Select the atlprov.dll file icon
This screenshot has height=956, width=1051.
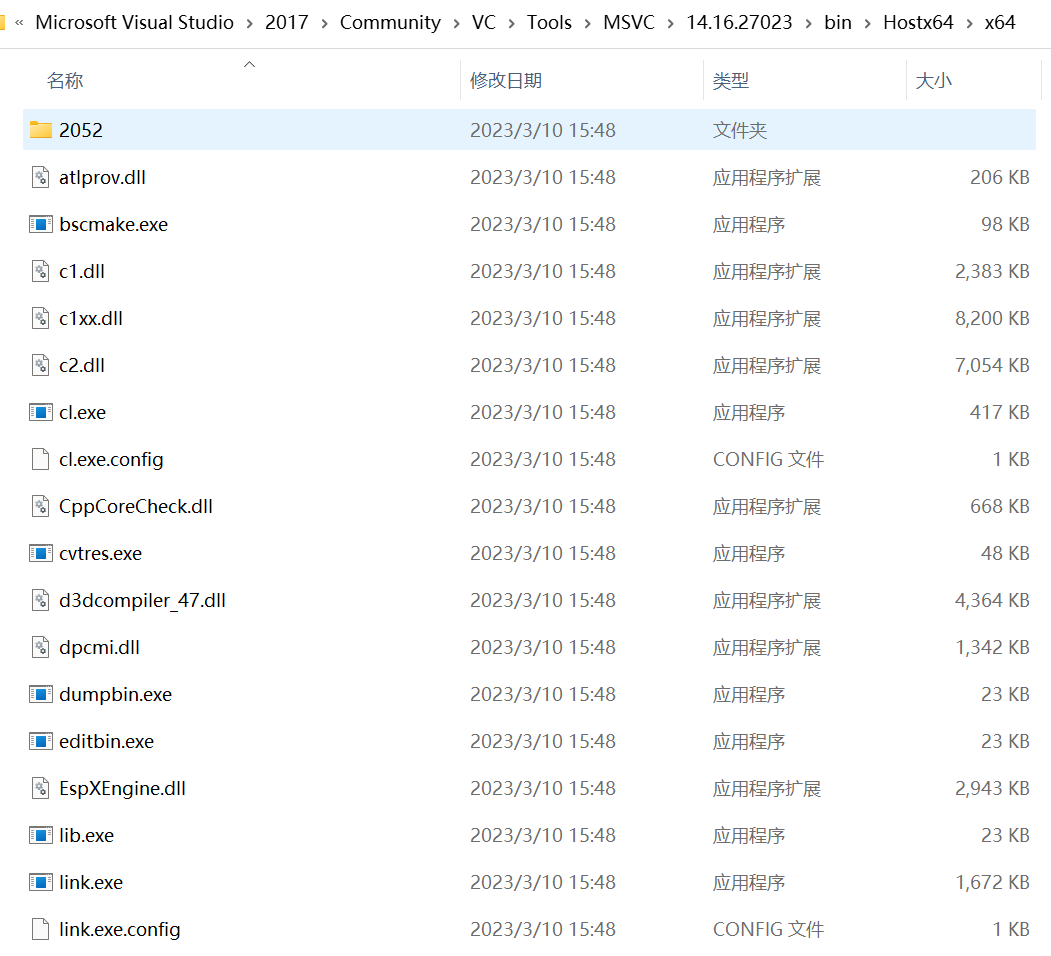tap(39, 177)
